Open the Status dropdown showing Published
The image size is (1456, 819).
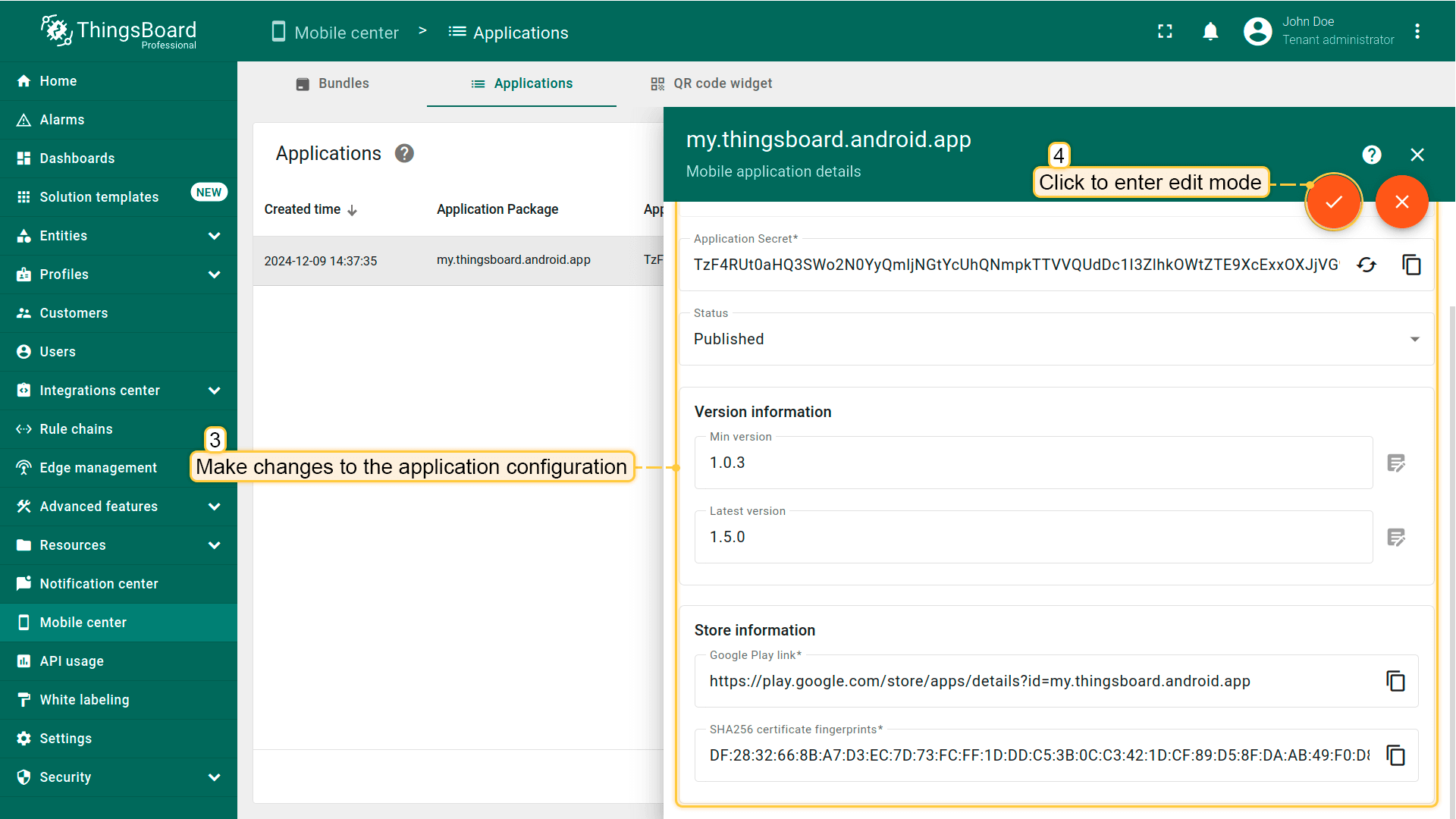click(x=1055, y=339)
